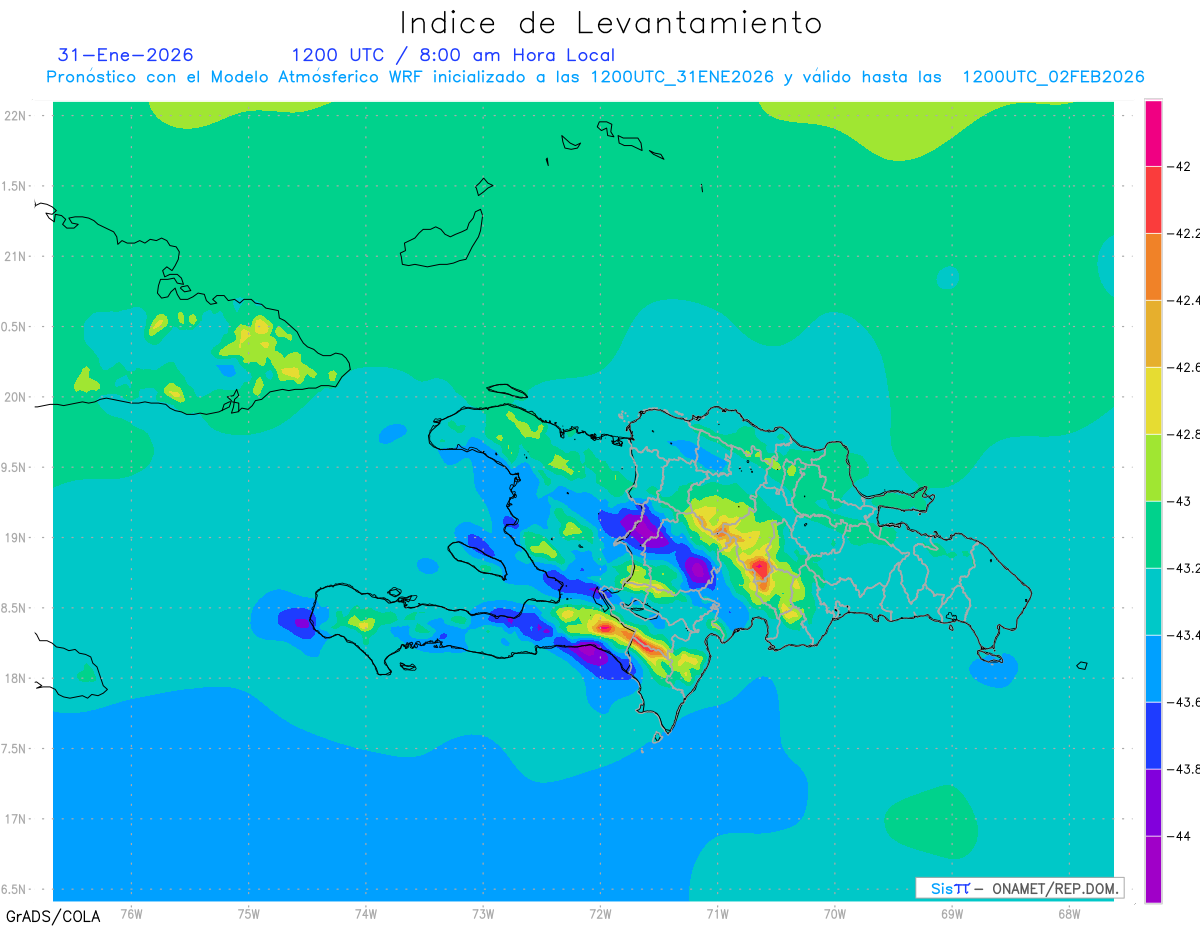This screenshot has height=927, width=1200.
Task: Click the '-43' colorbar value
Action: coord(1179,501)
